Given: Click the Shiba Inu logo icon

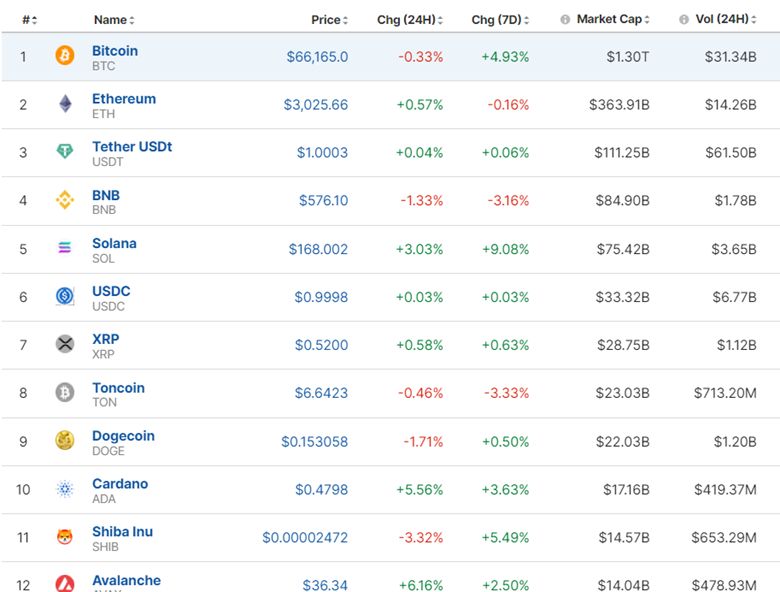Looking at the screenshot, I should click(65, 537).
